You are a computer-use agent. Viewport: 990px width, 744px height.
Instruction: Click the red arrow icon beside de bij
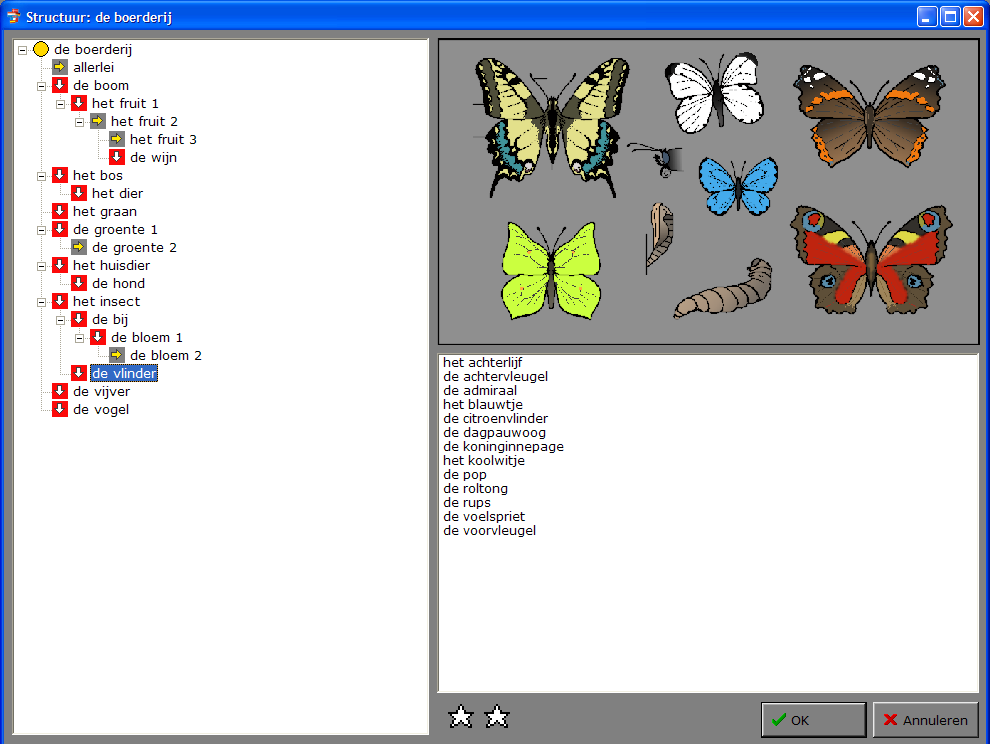[79, 319]
